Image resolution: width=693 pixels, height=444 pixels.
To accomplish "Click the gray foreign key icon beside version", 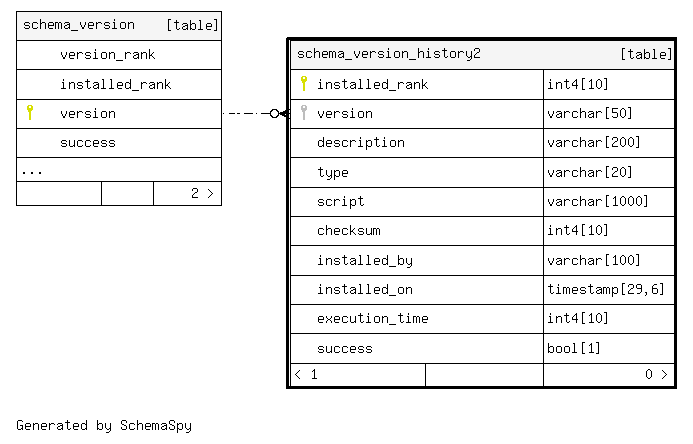I will coord(304,112).
